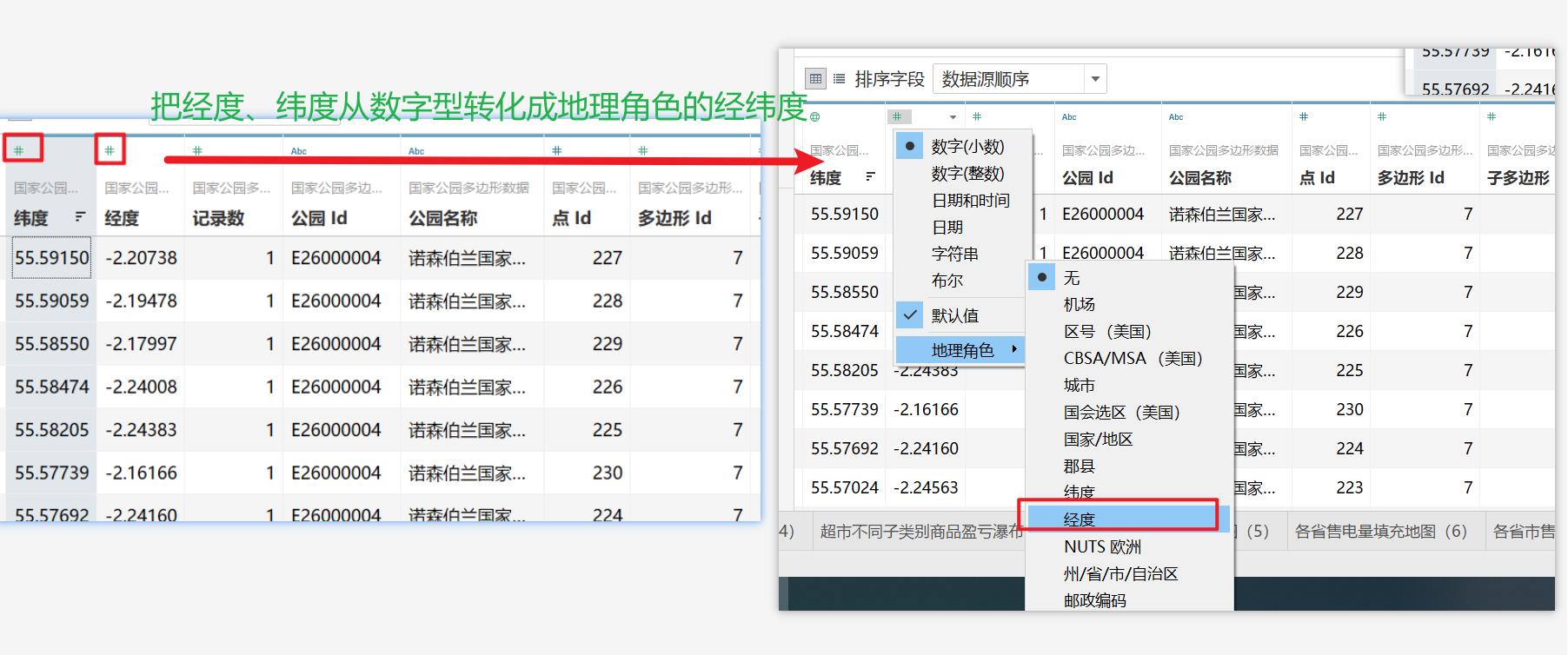This screenshot has width=1568, height=655.
Task: Choose 日期和时间 data type
Action: click(x=963, y=200)
